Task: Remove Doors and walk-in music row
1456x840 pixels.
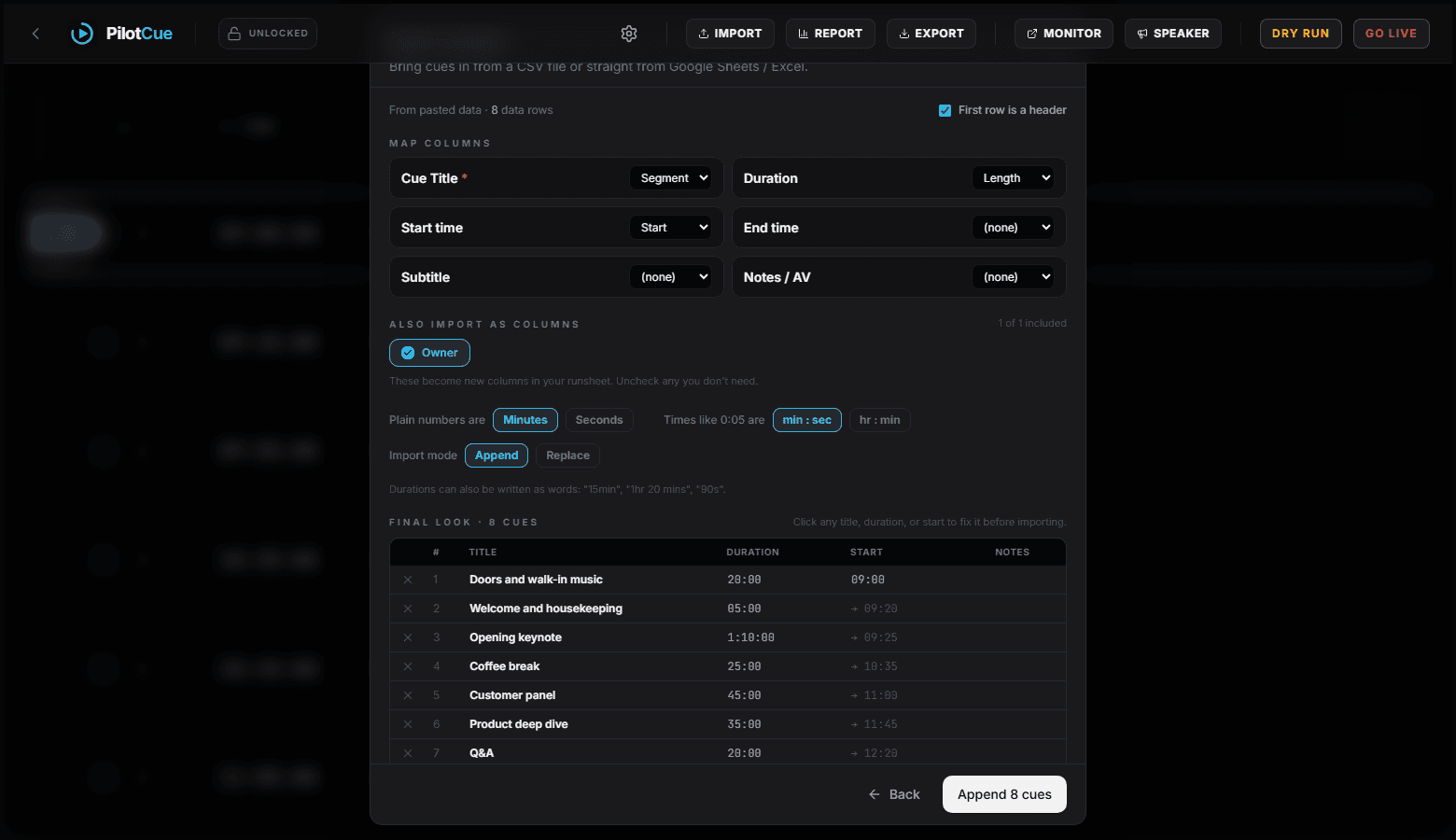Action: (x=408, y=580)
